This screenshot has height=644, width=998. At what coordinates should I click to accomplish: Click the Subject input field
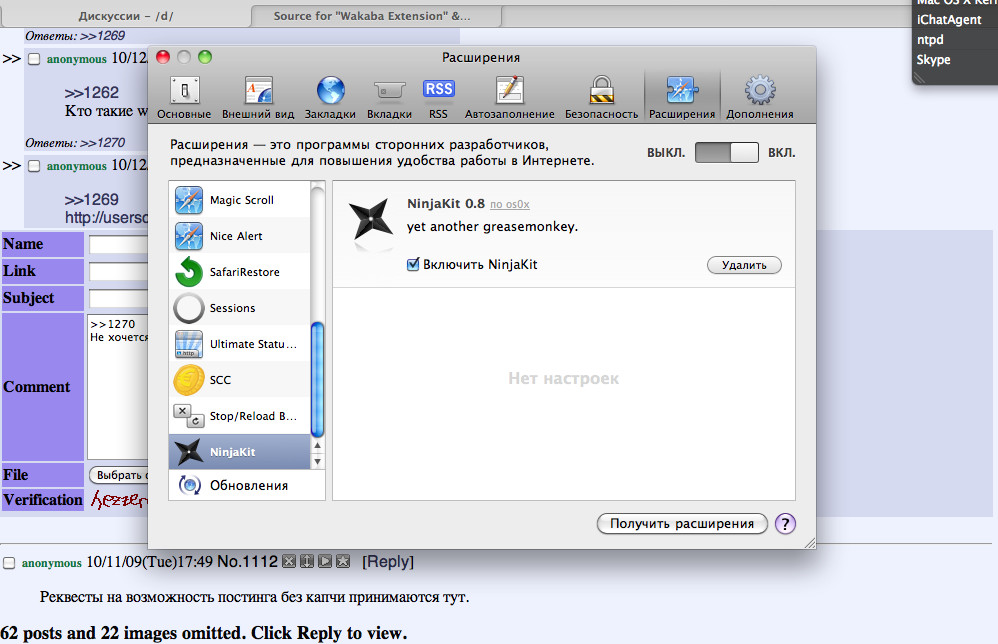(x=118, y=298)
